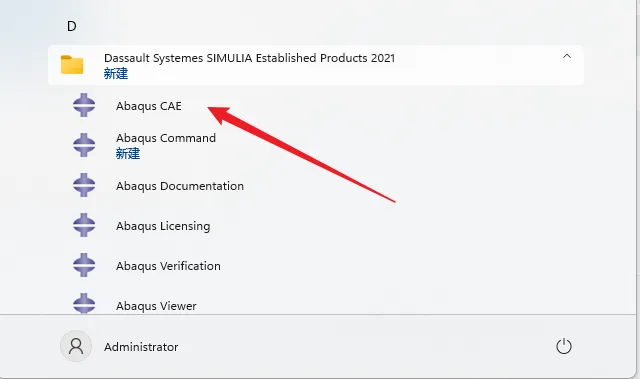Click the Abaqus CAE icon
The width and height of the screenshot is (640, 379).
click(x=84, y=105)
